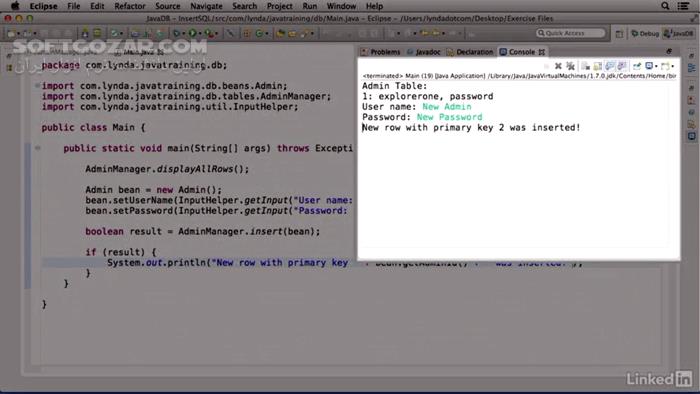Viewport: 700px width, 394px height.
Task: Open the macOS Notification Center icon
Action: tap(683, 6)
